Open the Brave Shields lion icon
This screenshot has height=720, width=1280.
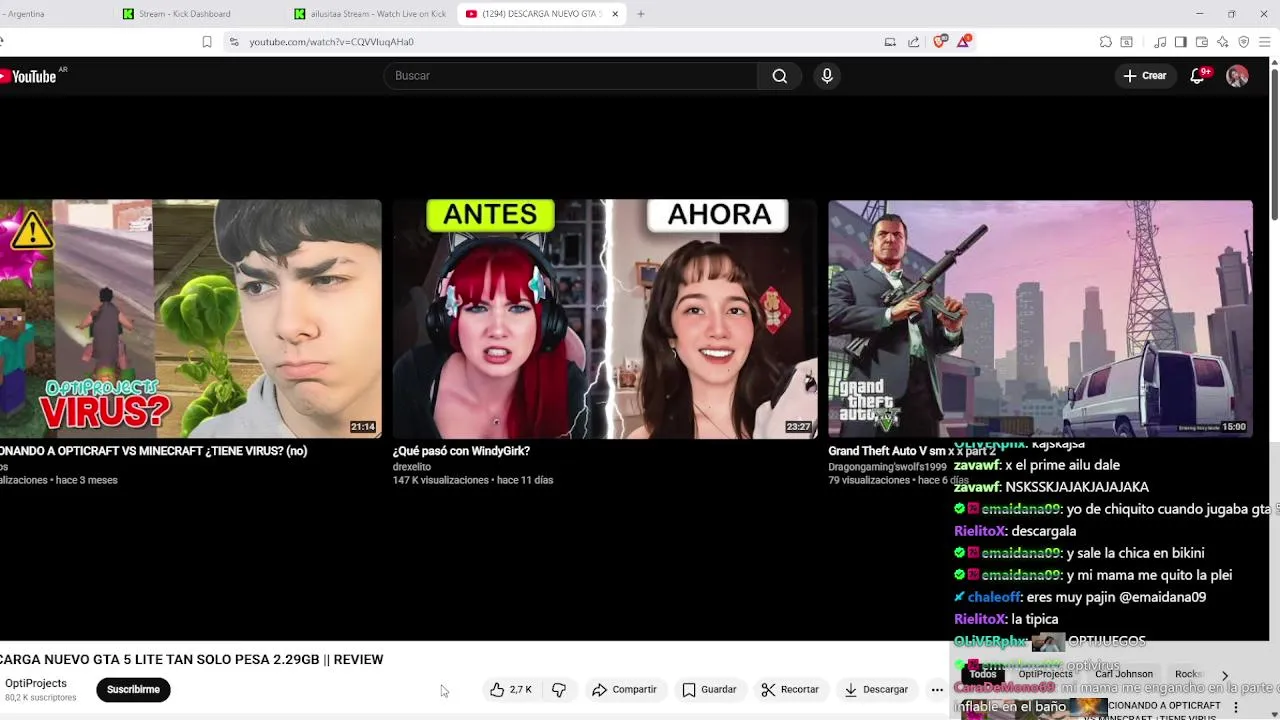point(940,41)
